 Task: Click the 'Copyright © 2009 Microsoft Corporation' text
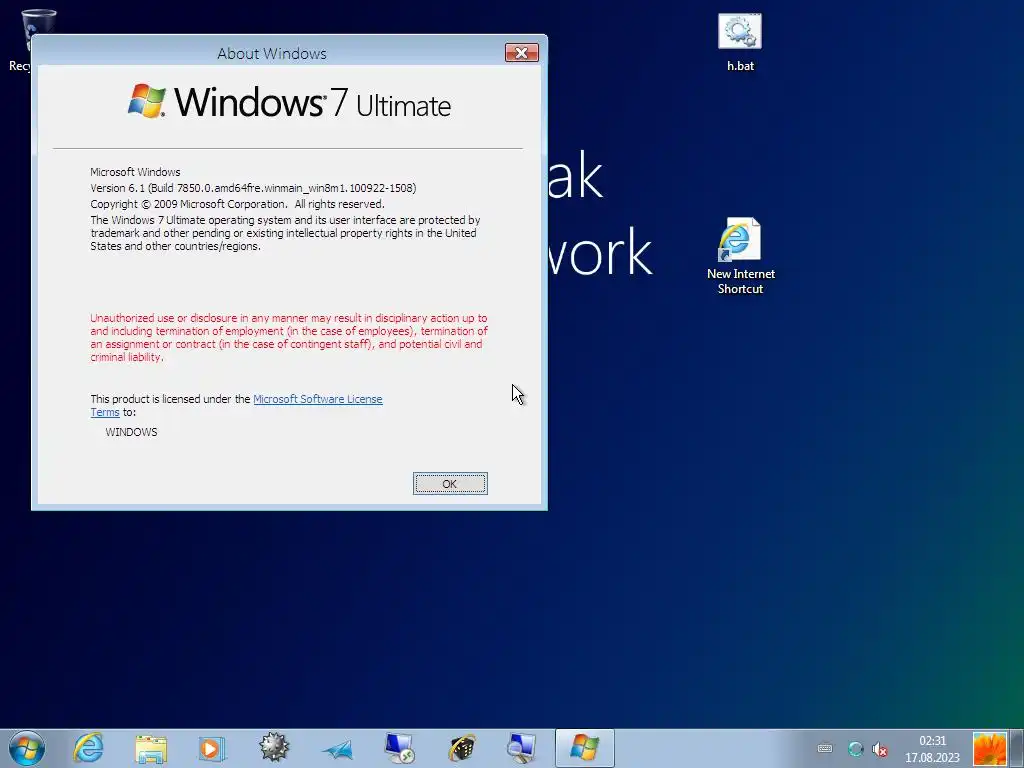(188, 204)
